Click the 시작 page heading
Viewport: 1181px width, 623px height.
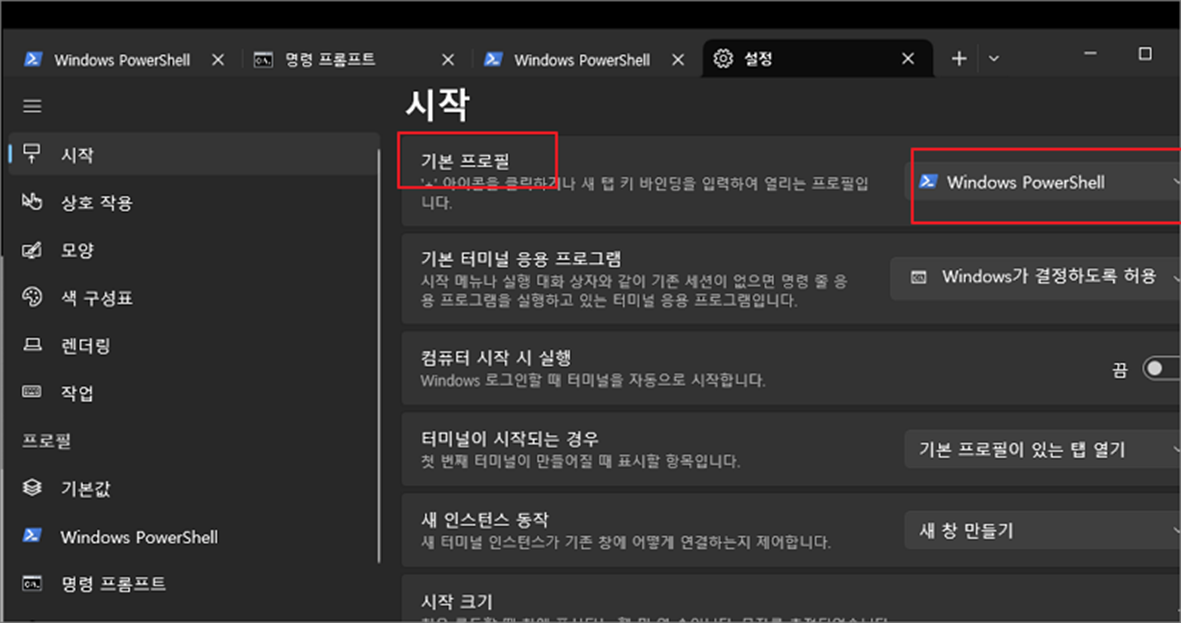coord(438,104)
